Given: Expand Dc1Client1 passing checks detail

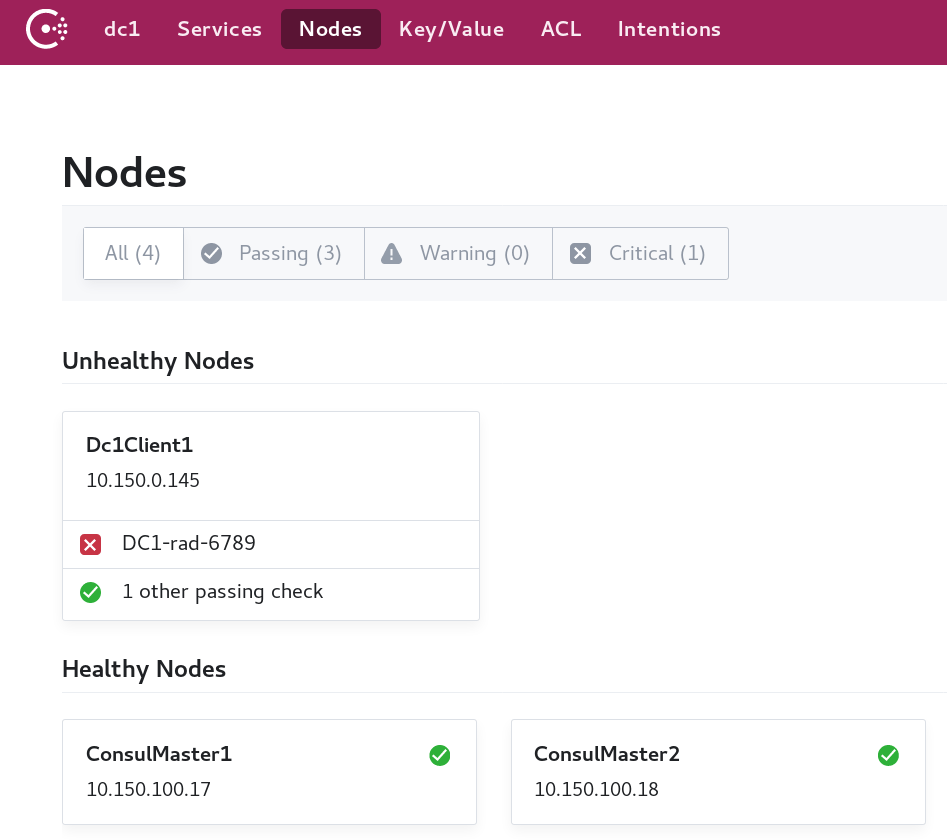Looking at the screenshot, I should (222, 592).
